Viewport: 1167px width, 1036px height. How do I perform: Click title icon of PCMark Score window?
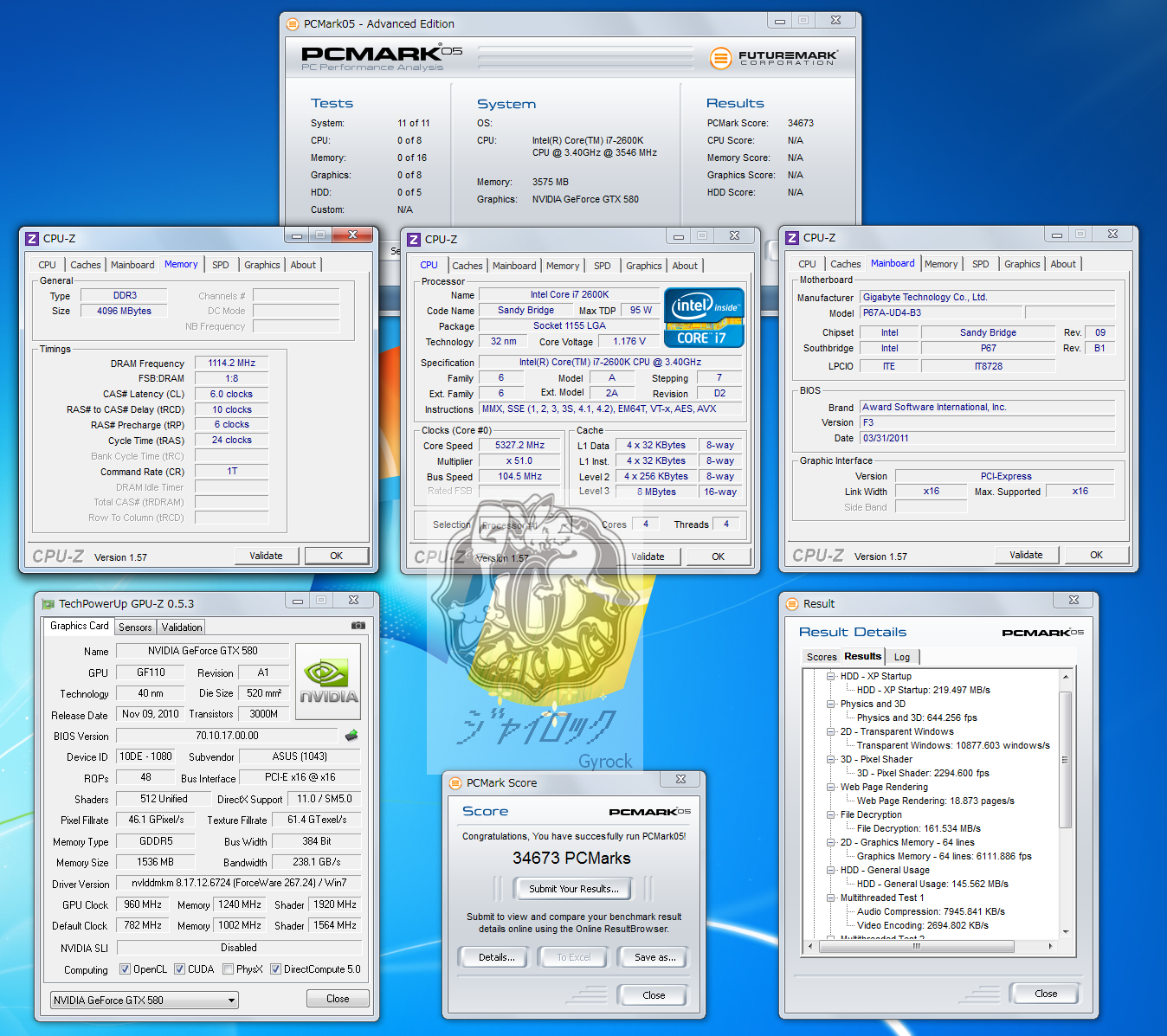455,783
